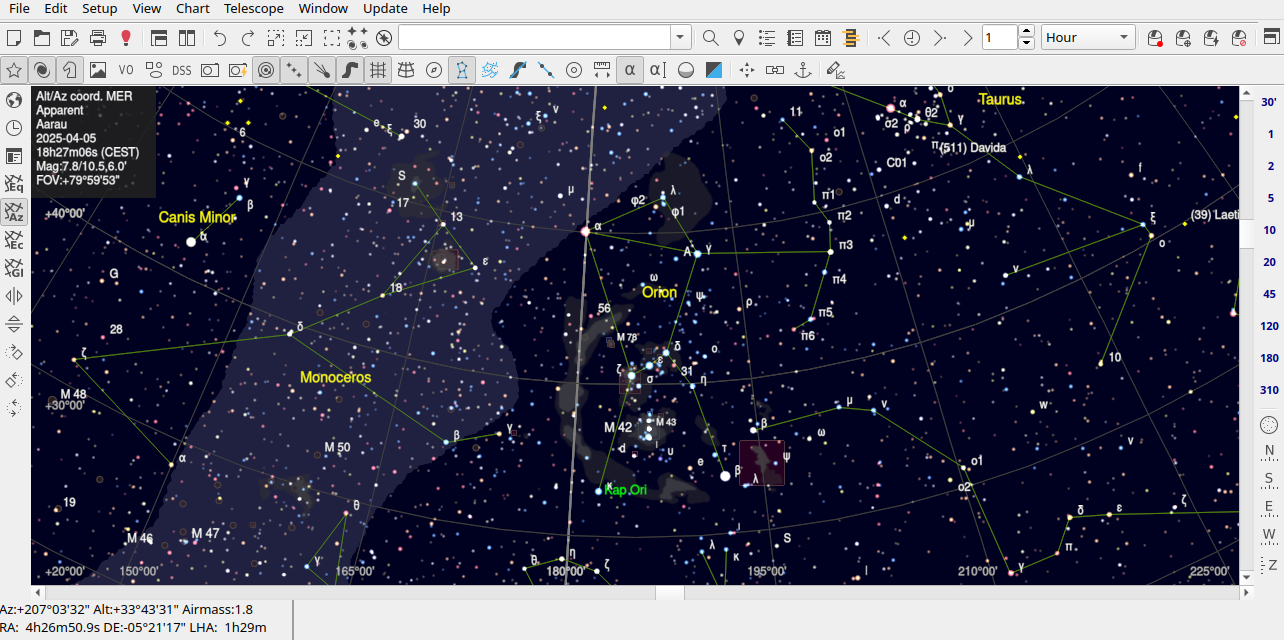Click the globe icon in left sidebar
This screenshot has height=640, width=1284.
(14, 100)
